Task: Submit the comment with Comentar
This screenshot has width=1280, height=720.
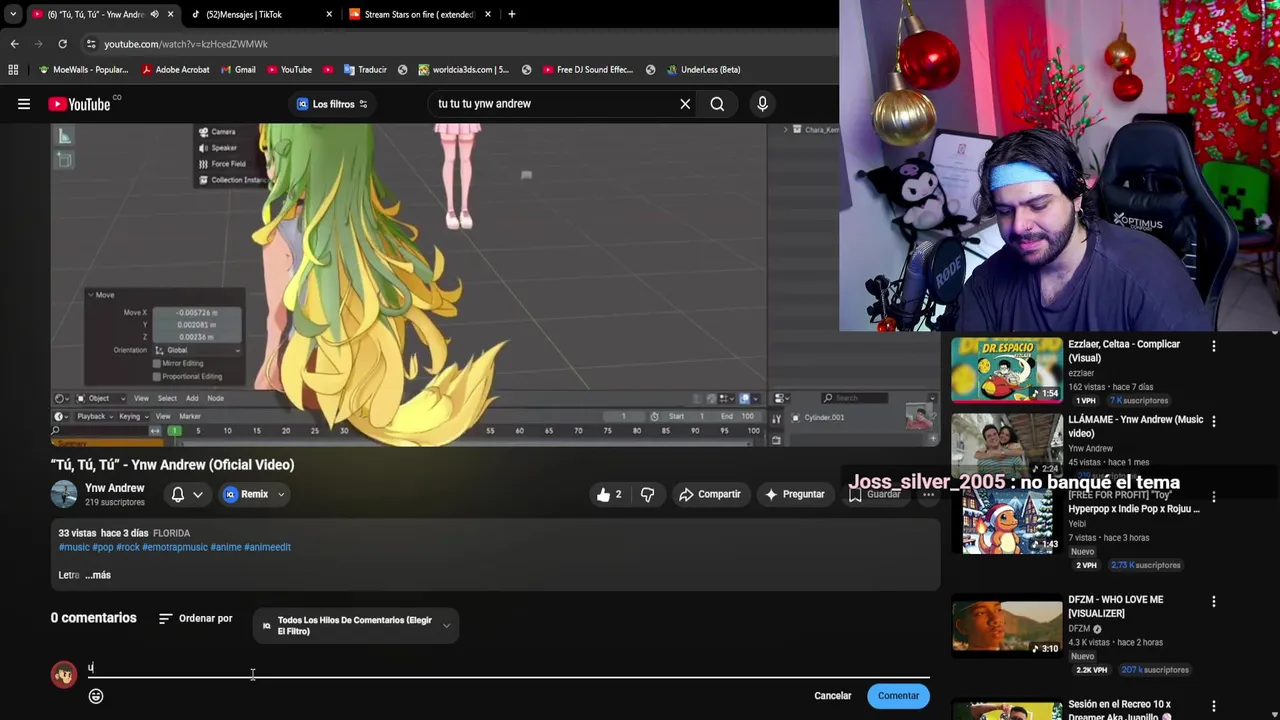Action: (898, 696)
